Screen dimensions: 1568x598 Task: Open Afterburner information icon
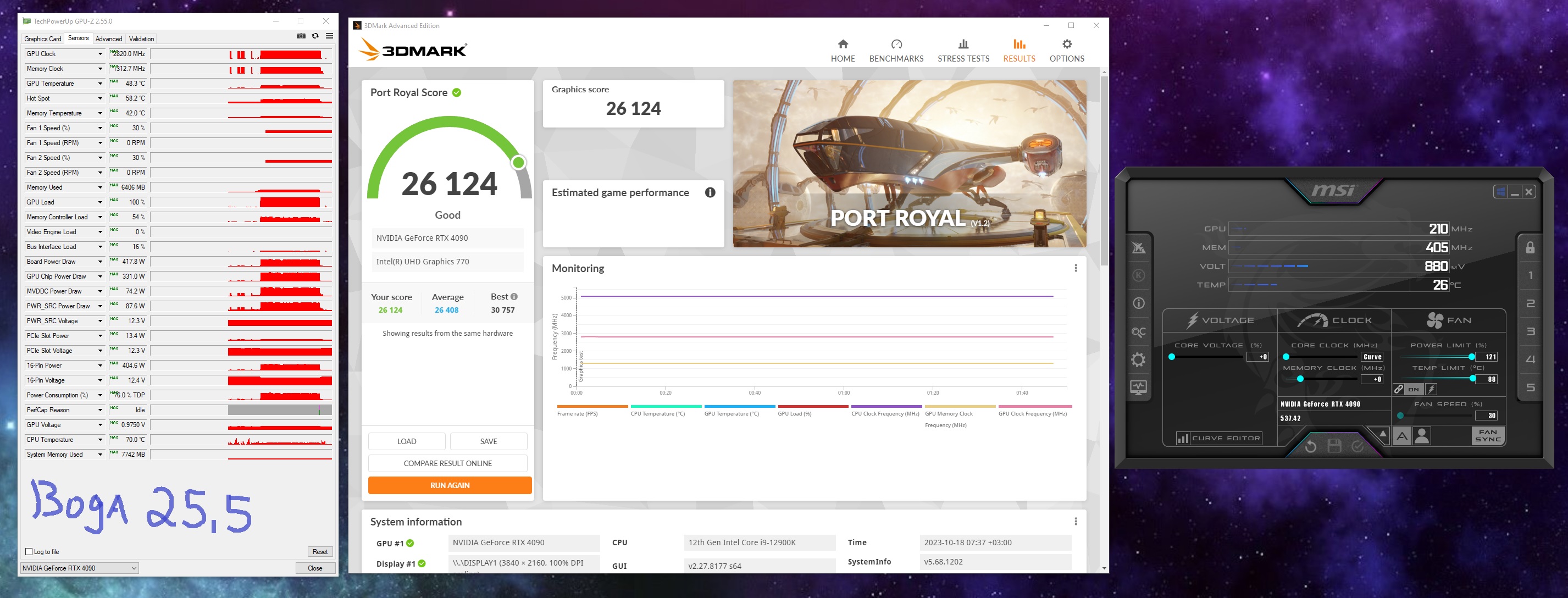tap(1138, 303)
